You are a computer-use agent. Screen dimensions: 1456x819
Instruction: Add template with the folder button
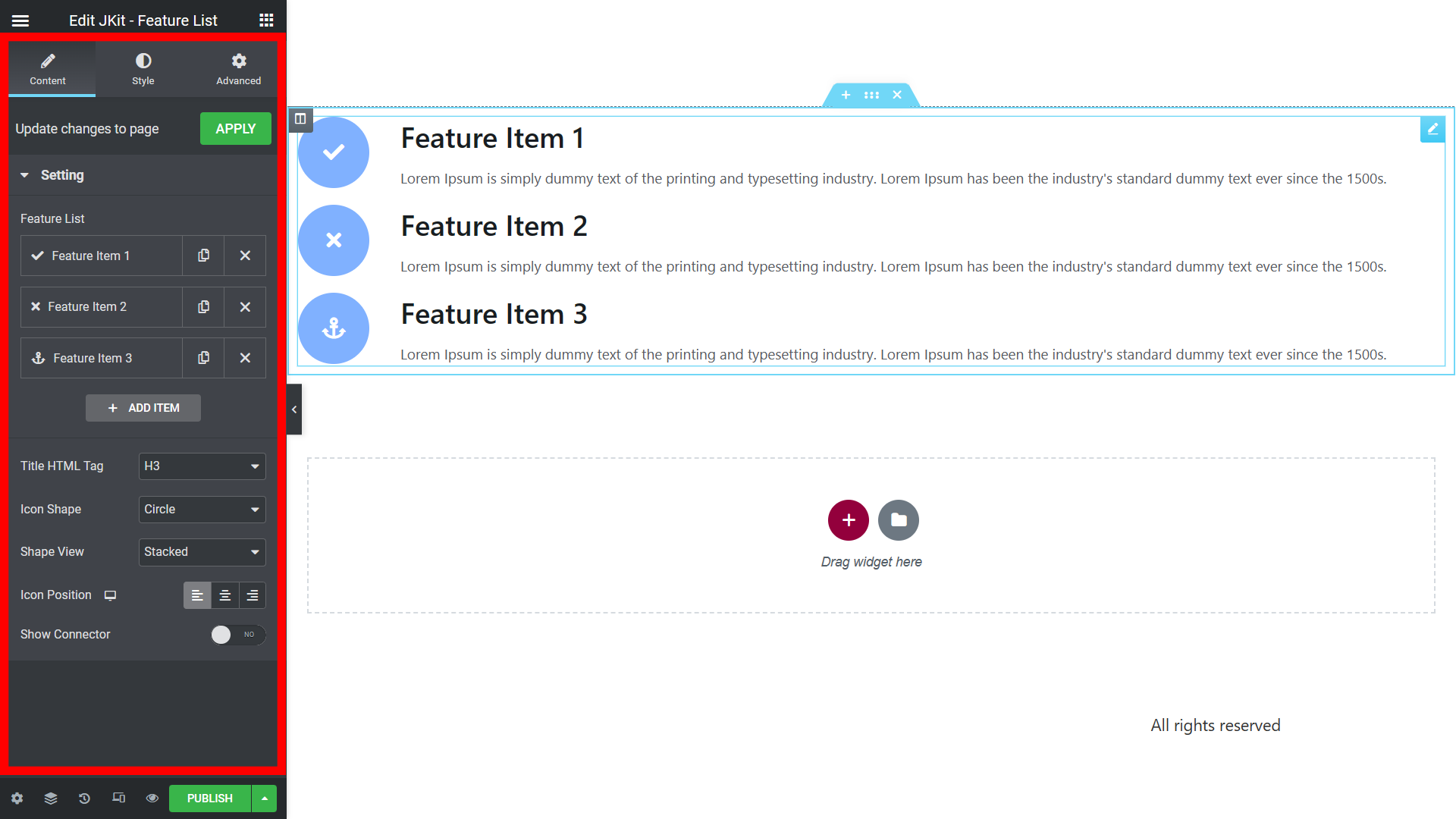(899, 520)
